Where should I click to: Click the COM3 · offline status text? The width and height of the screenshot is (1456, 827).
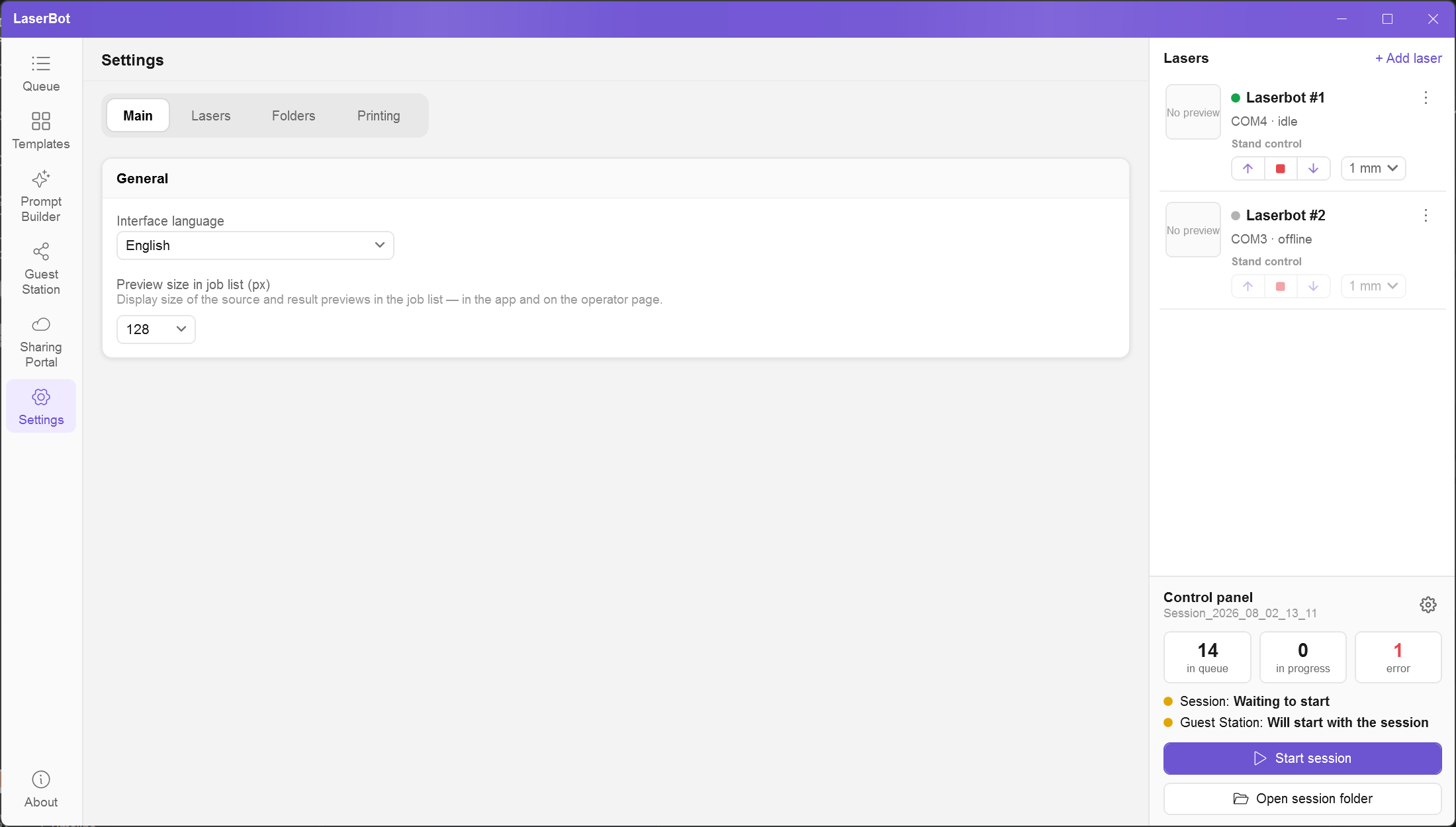point(1271,239)
